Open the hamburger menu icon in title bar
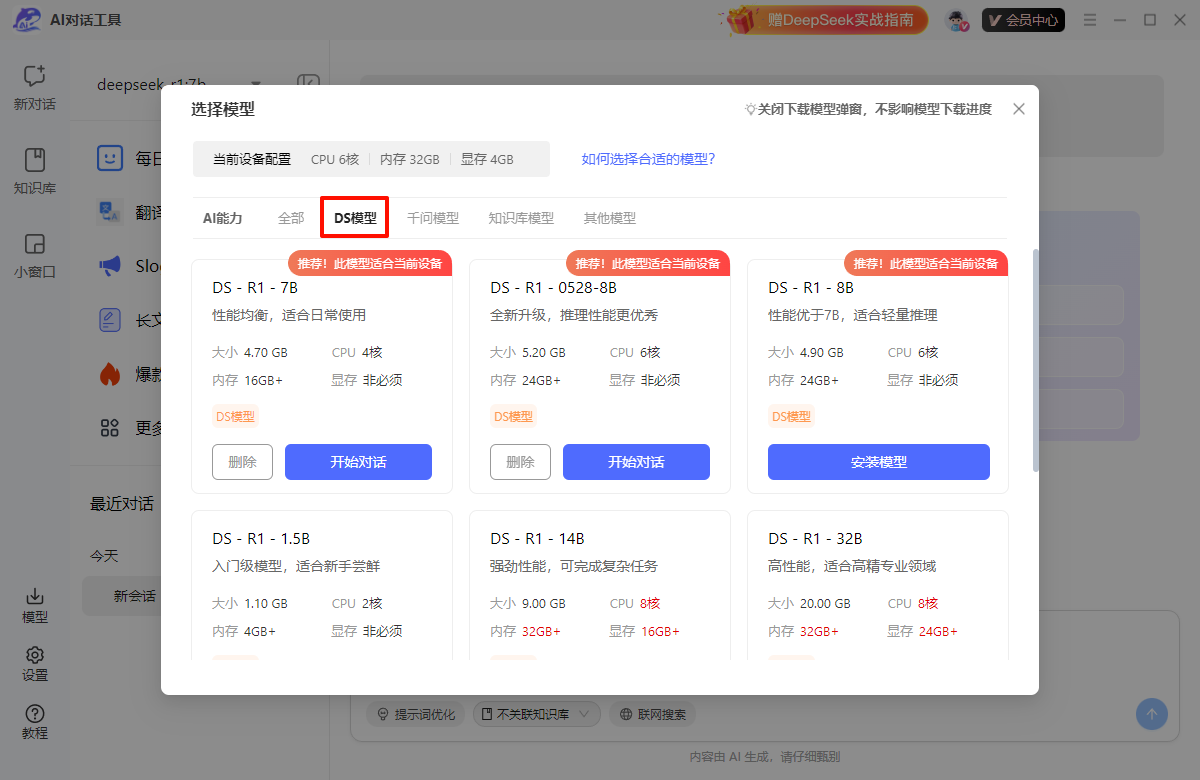Screen dimensions: 1200x780 pos(1090,20)
